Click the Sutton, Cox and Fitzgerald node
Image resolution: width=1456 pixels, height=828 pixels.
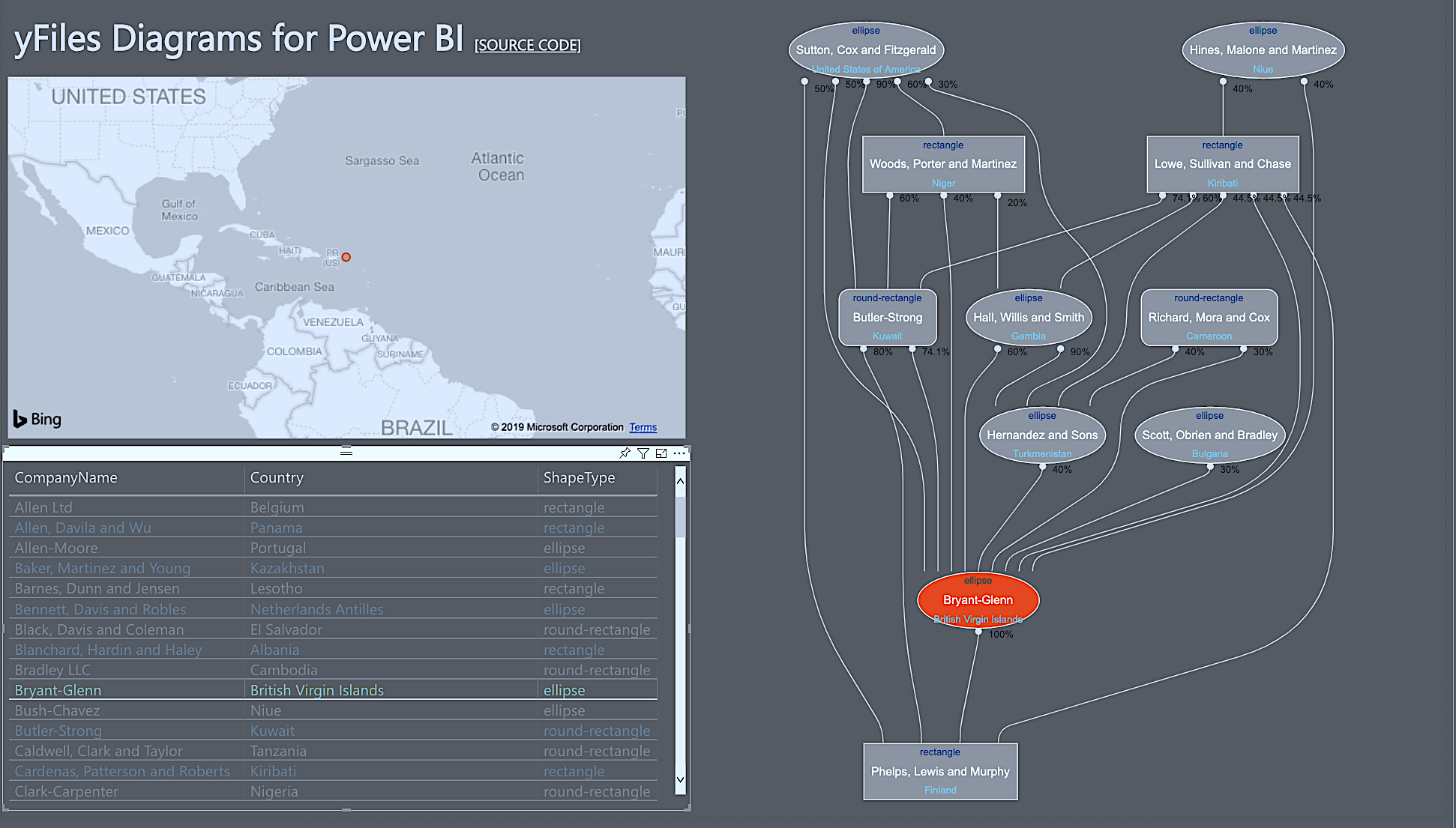click(865, 49)
